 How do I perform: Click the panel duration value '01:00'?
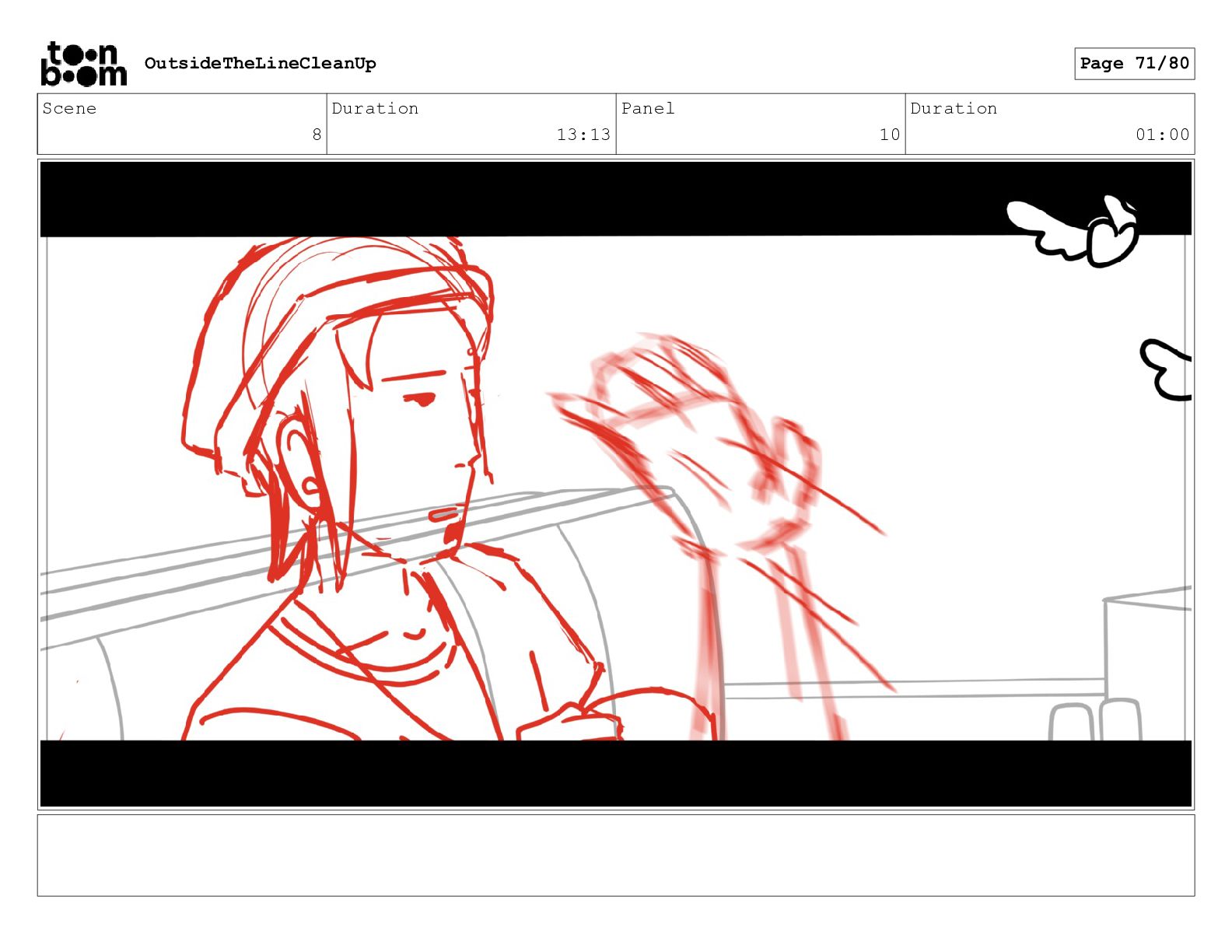[x=1162, y=135]
